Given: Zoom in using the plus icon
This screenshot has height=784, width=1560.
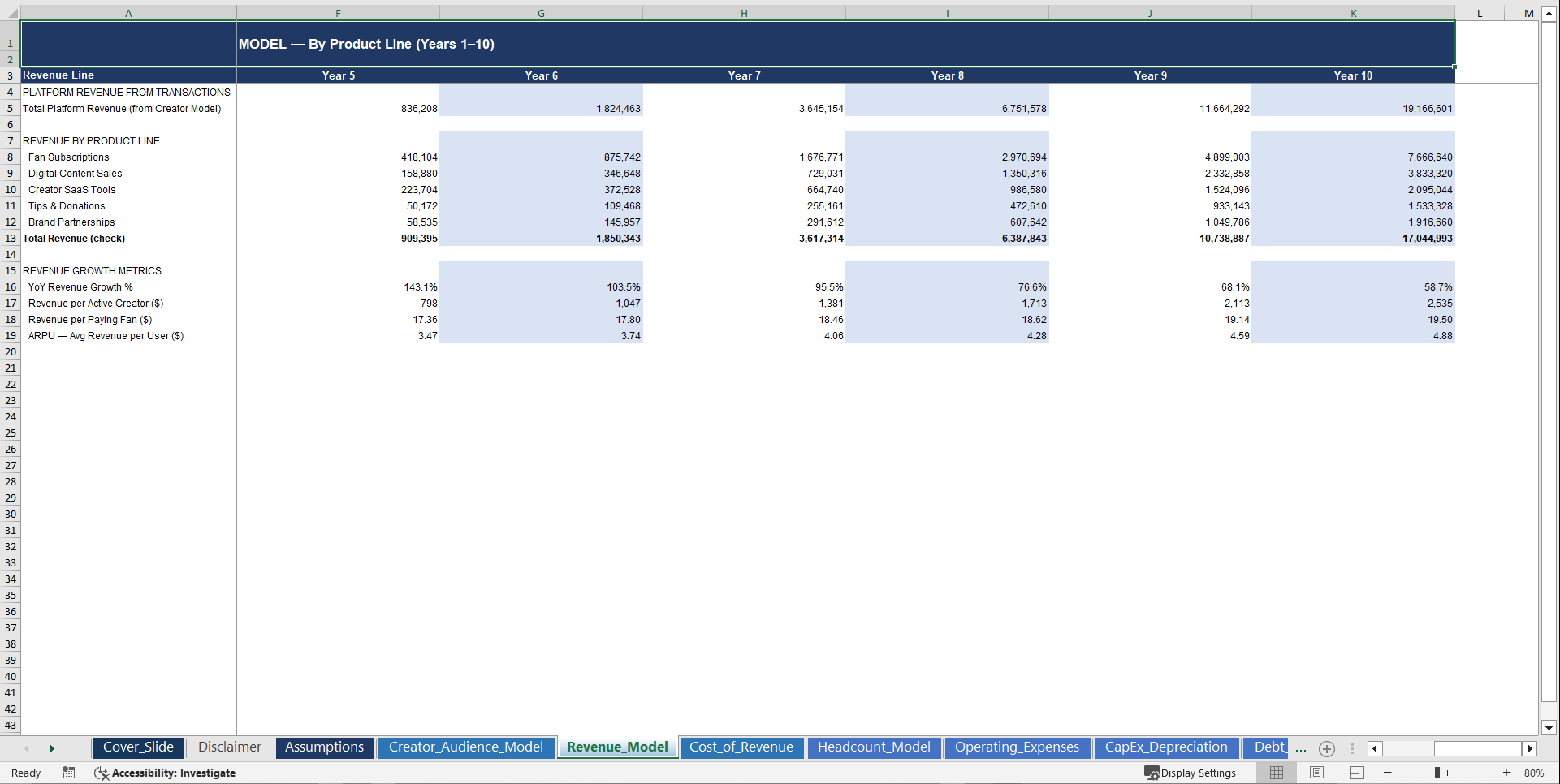Looking at the screenshot, I should 1507,773.
